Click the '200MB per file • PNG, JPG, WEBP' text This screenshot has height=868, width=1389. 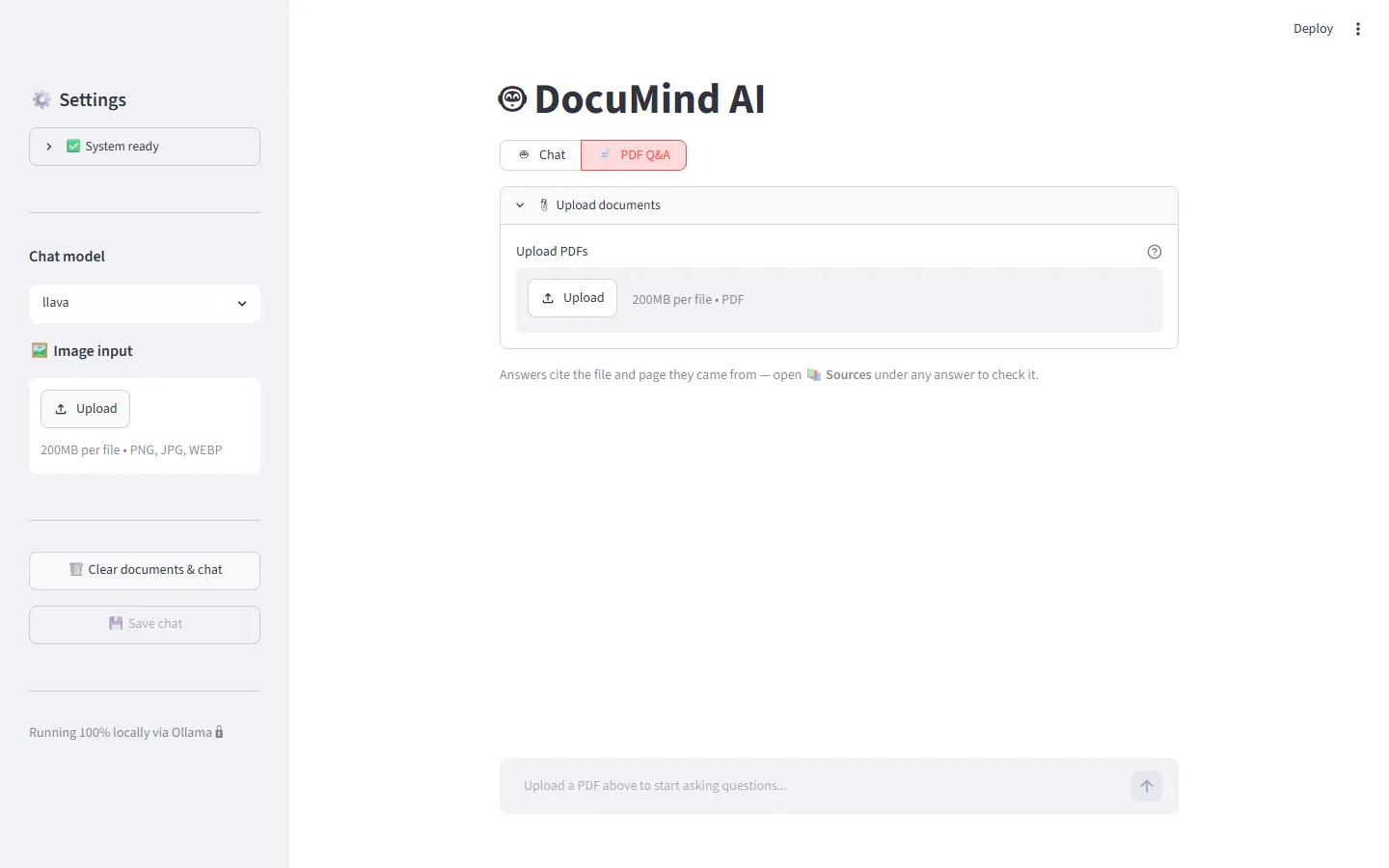pos(131,450)
